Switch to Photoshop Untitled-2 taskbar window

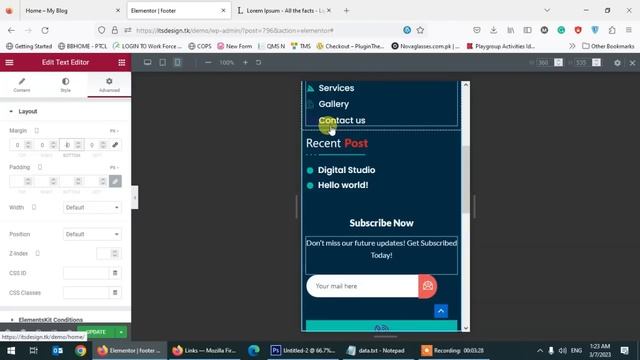(303, 351)
